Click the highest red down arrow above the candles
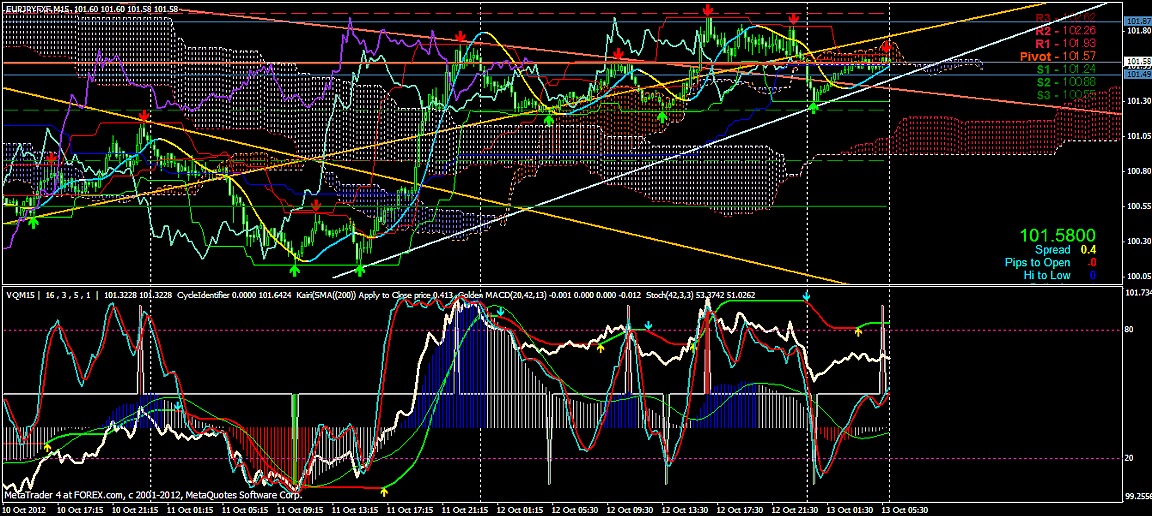The height and width of the screenshot is (516, 1152). tap(708, 9)
